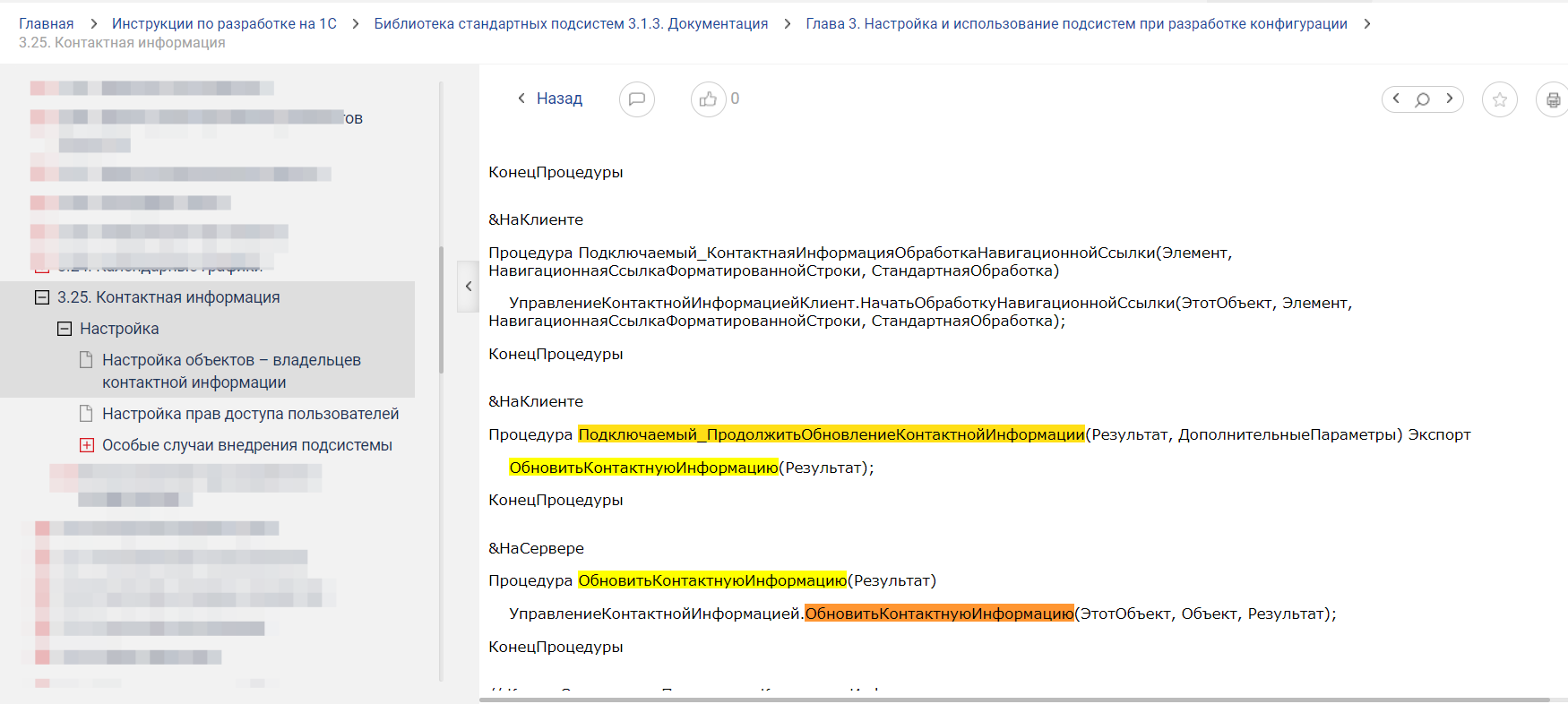Go to previous search match arrow
The image size is (1568, 704).
point(1396,99)
